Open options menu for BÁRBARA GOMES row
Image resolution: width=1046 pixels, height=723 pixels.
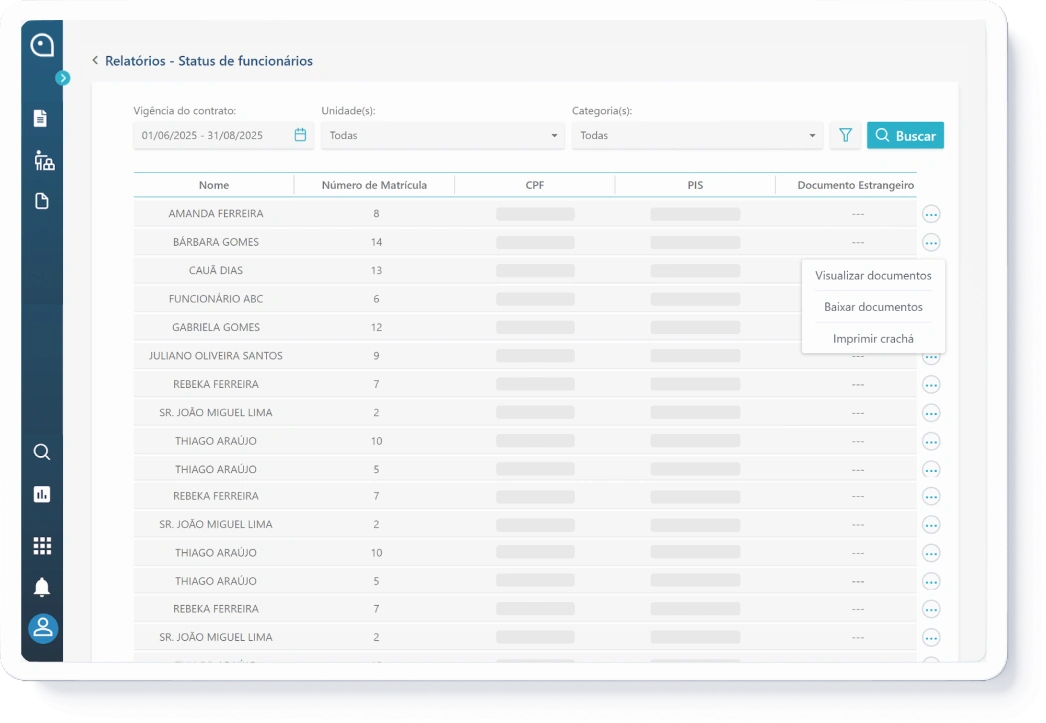click(931, 242)
